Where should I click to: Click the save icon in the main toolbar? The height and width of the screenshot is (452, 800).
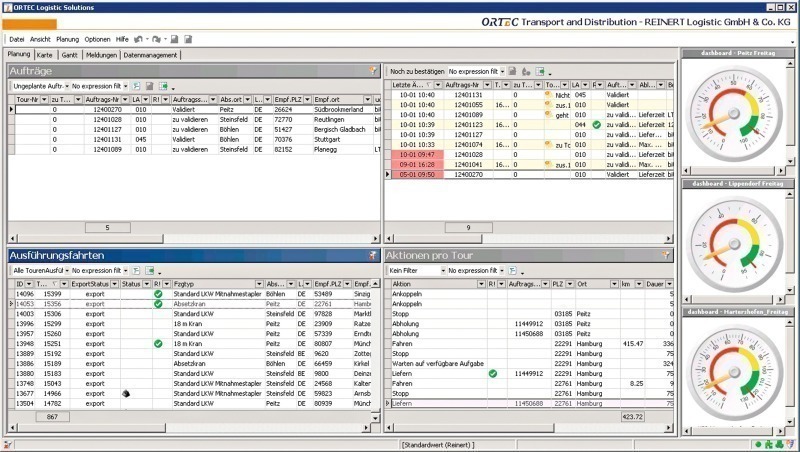tap(174, 39)
